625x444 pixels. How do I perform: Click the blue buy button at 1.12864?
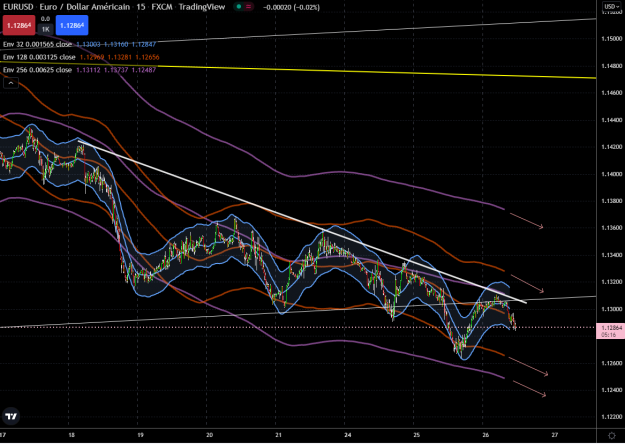point(72,26)
